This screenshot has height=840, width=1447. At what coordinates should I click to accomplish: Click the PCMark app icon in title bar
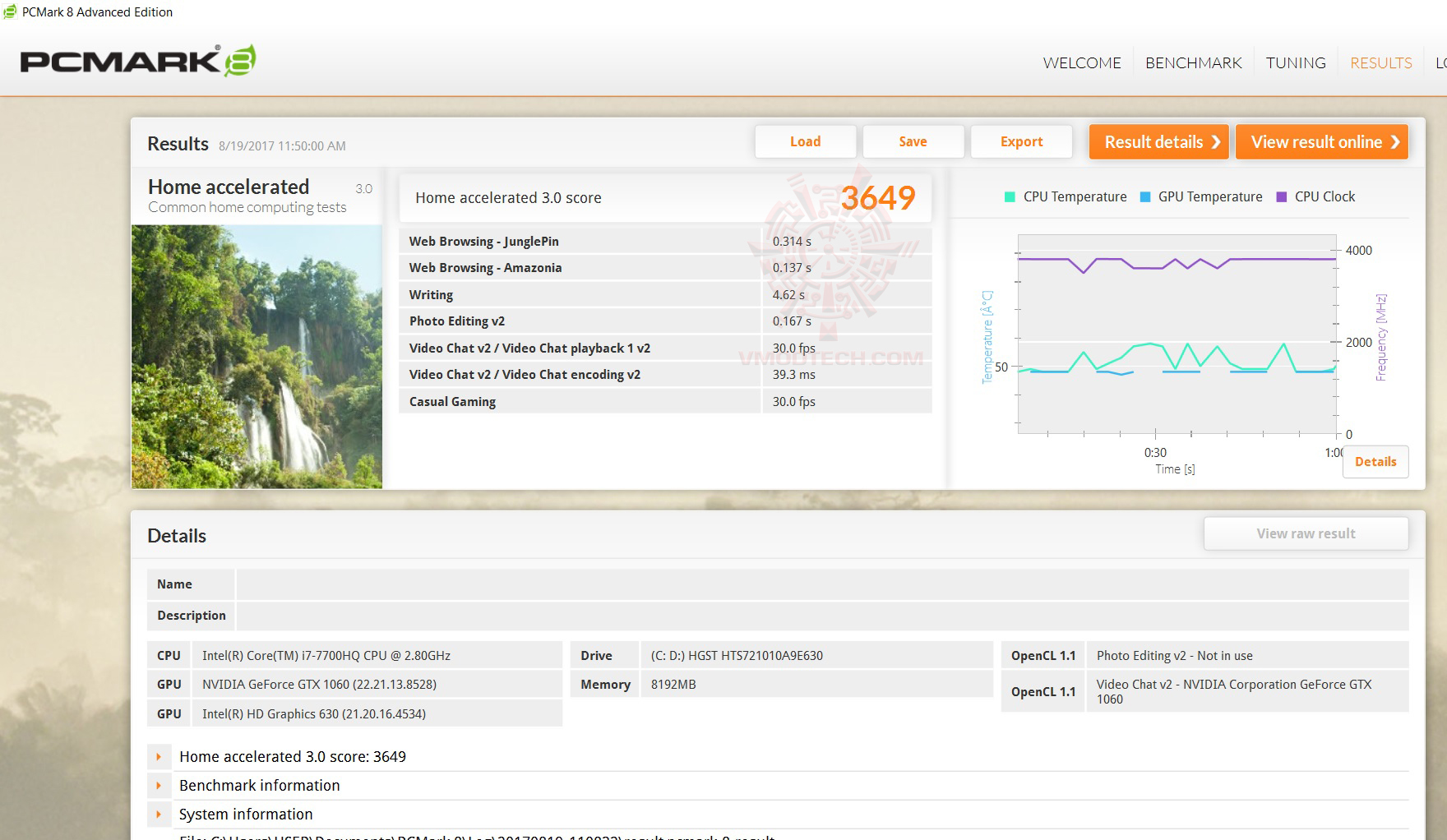click(10, 12)
